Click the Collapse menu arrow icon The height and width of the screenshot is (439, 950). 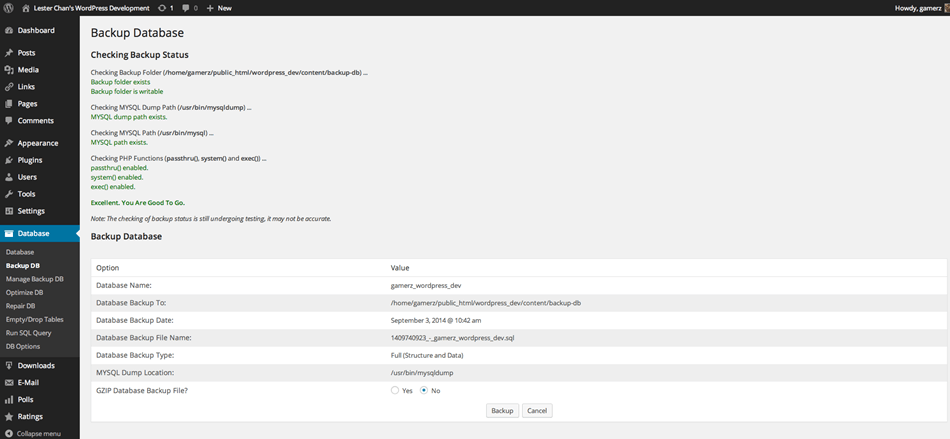click(9, 434)
